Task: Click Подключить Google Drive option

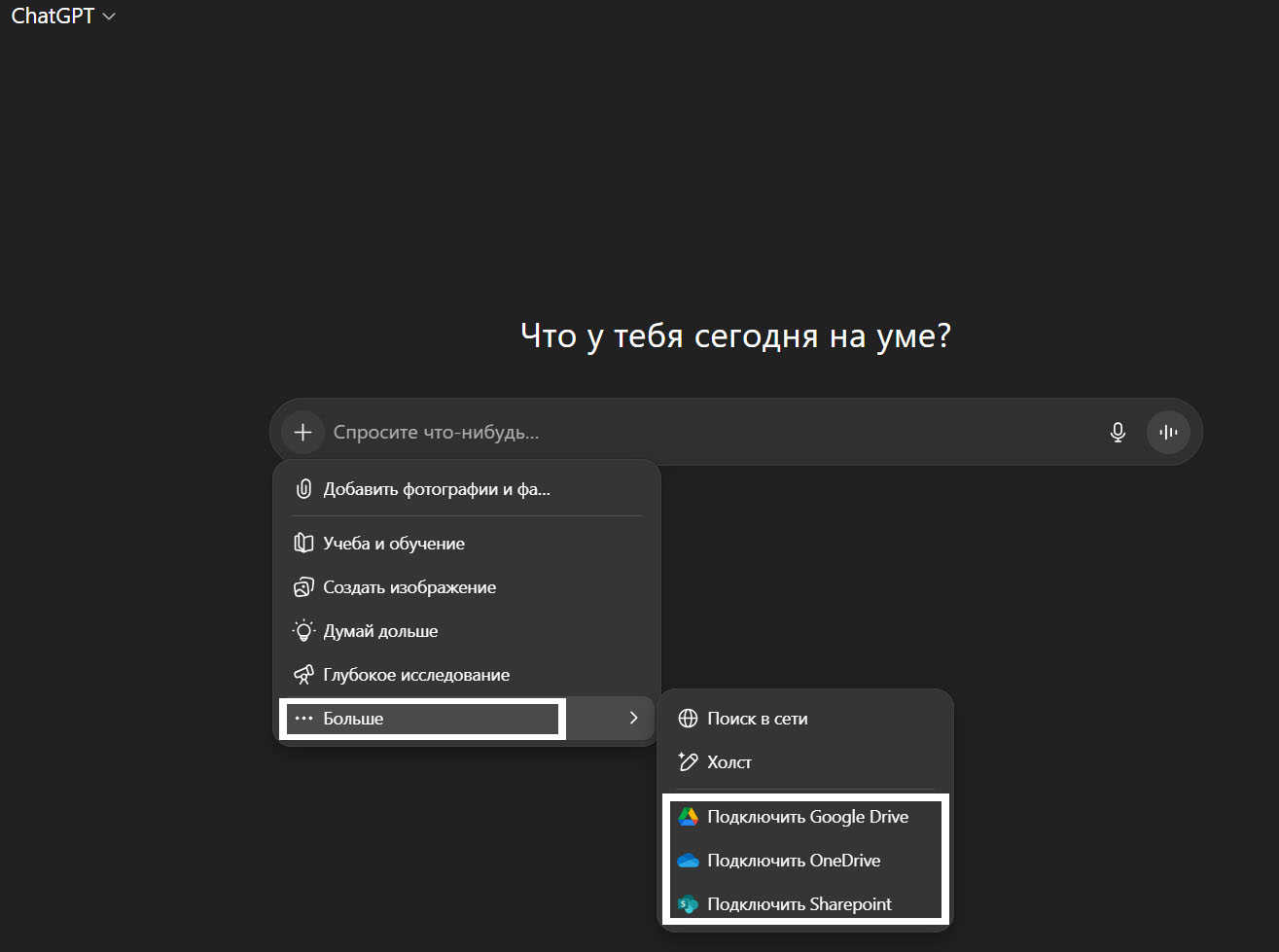Action: click(807, 817)
